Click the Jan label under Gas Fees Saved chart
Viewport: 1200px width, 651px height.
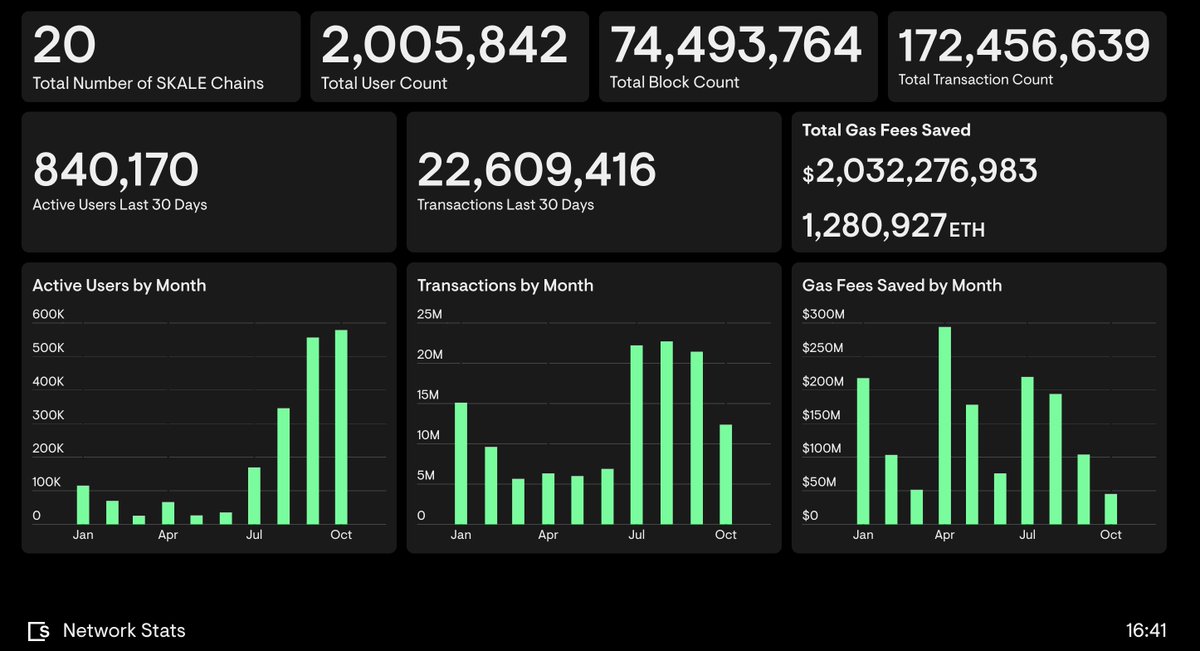863,535
